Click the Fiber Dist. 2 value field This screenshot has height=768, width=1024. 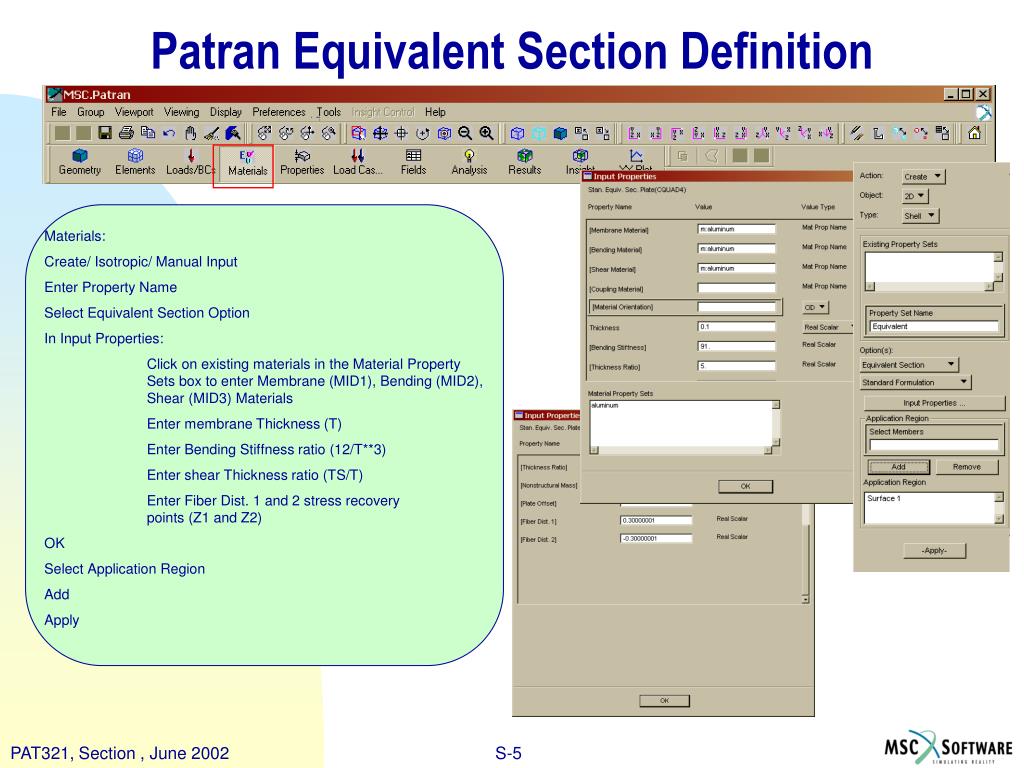656,539
